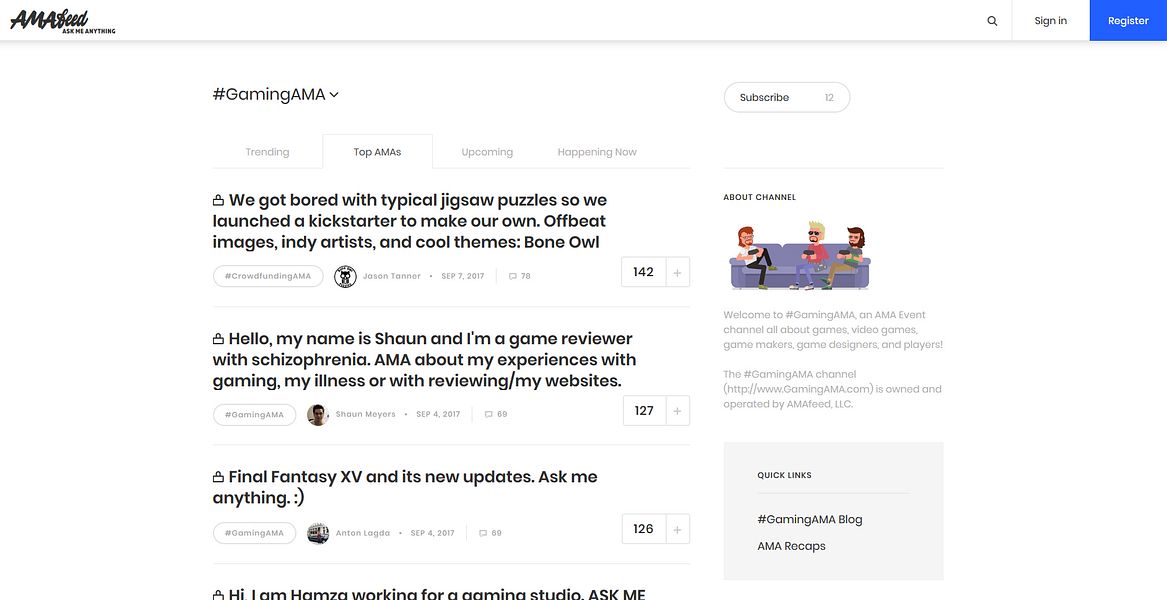
Task: Select the lock icon beside the Bone Owl title
Action: (219, 200)
